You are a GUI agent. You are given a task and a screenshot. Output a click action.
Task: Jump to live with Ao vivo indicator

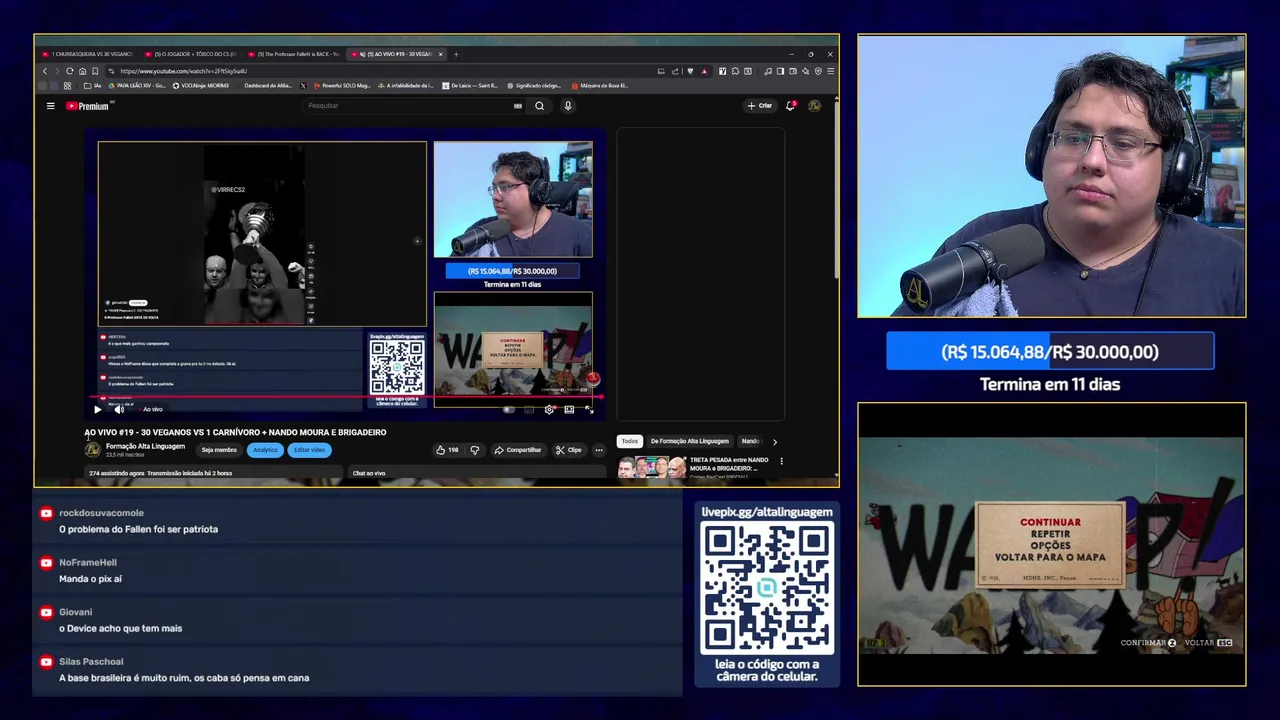[x=153, y=409]
